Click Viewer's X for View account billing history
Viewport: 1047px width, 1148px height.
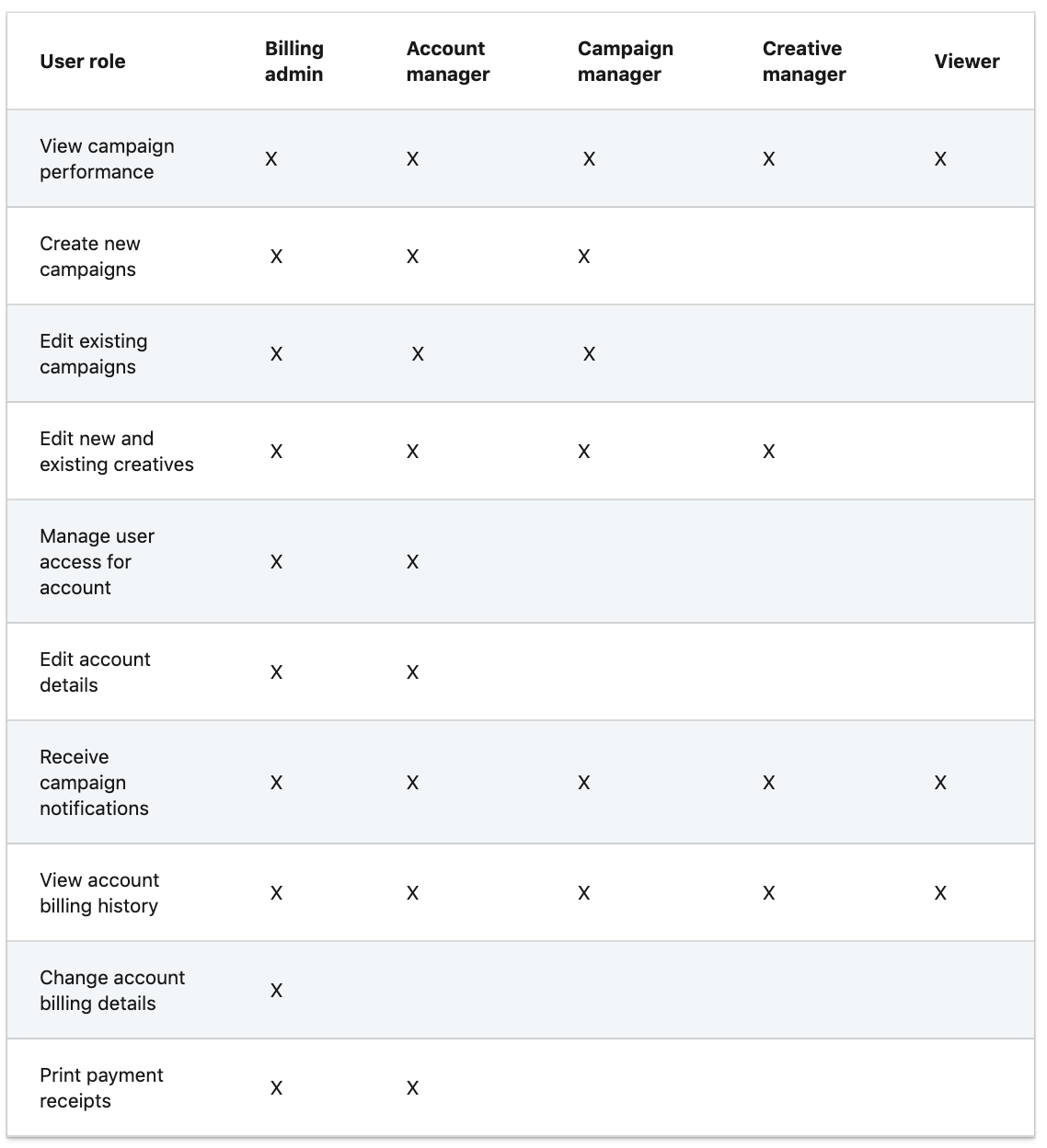click(x=940, y=893)
